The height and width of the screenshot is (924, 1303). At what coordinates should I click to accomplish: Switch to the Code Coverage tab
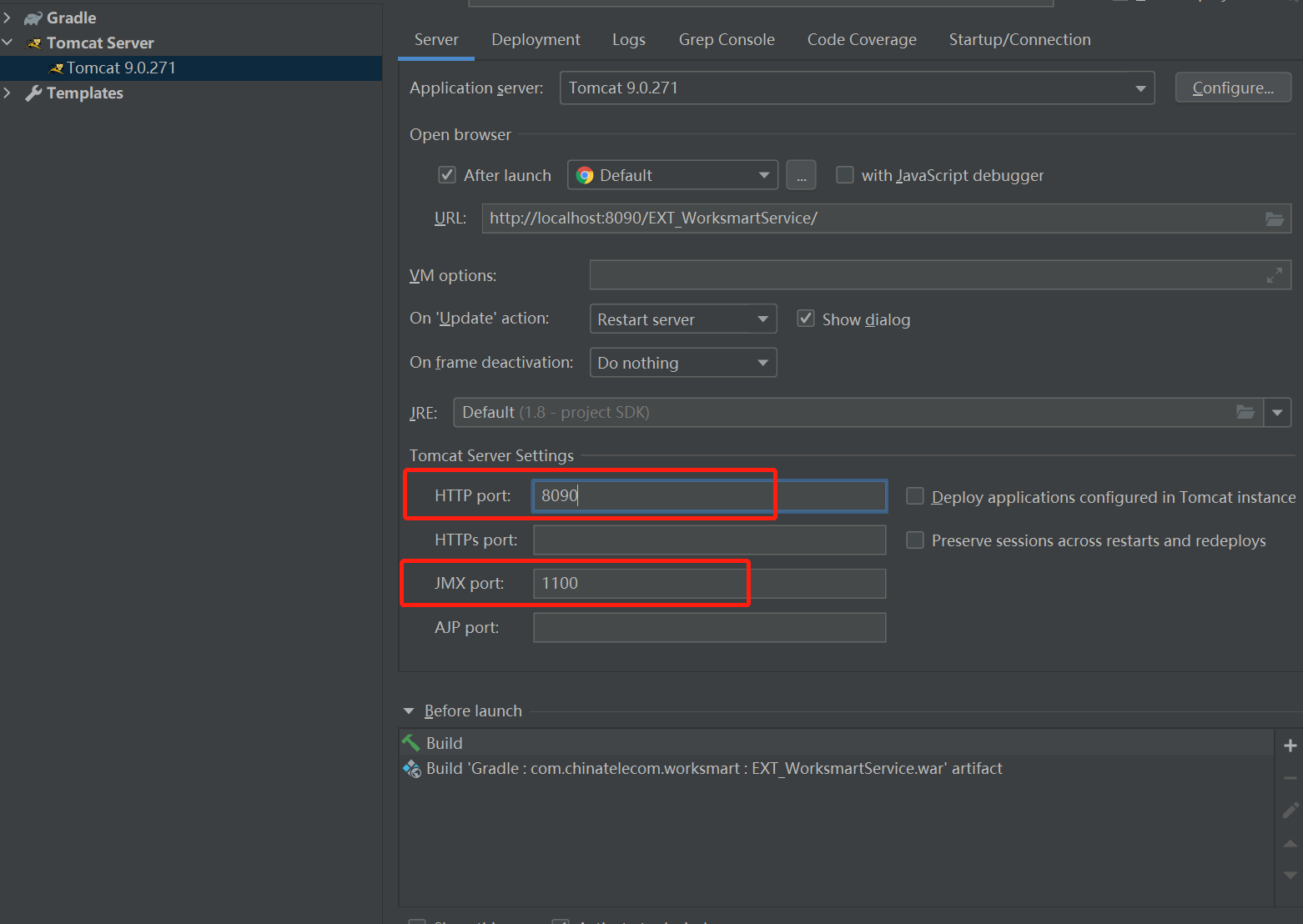862,40
